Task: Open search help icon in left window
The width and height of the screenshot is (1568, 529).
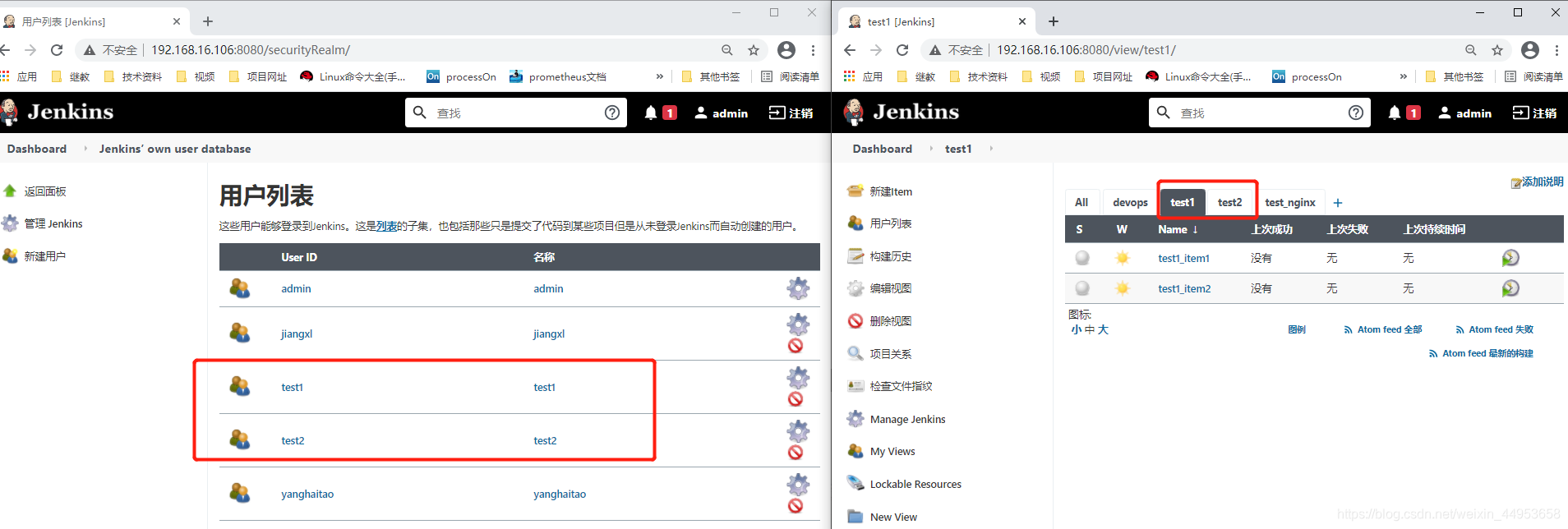Action: pyautogui.click(x=612, y=113)
